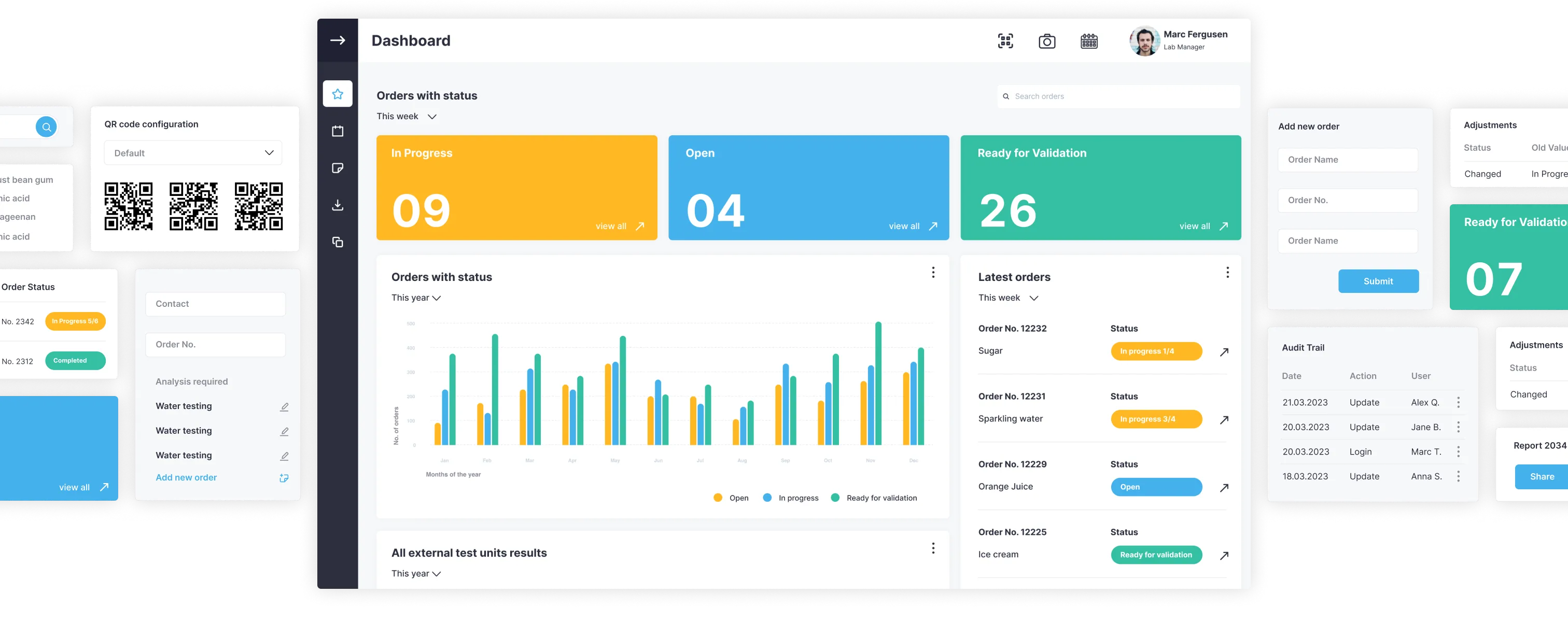The image size is (1568, 622).
Task: Open row menu for Alex Q. audit entry
Action: pos(1458,402)
